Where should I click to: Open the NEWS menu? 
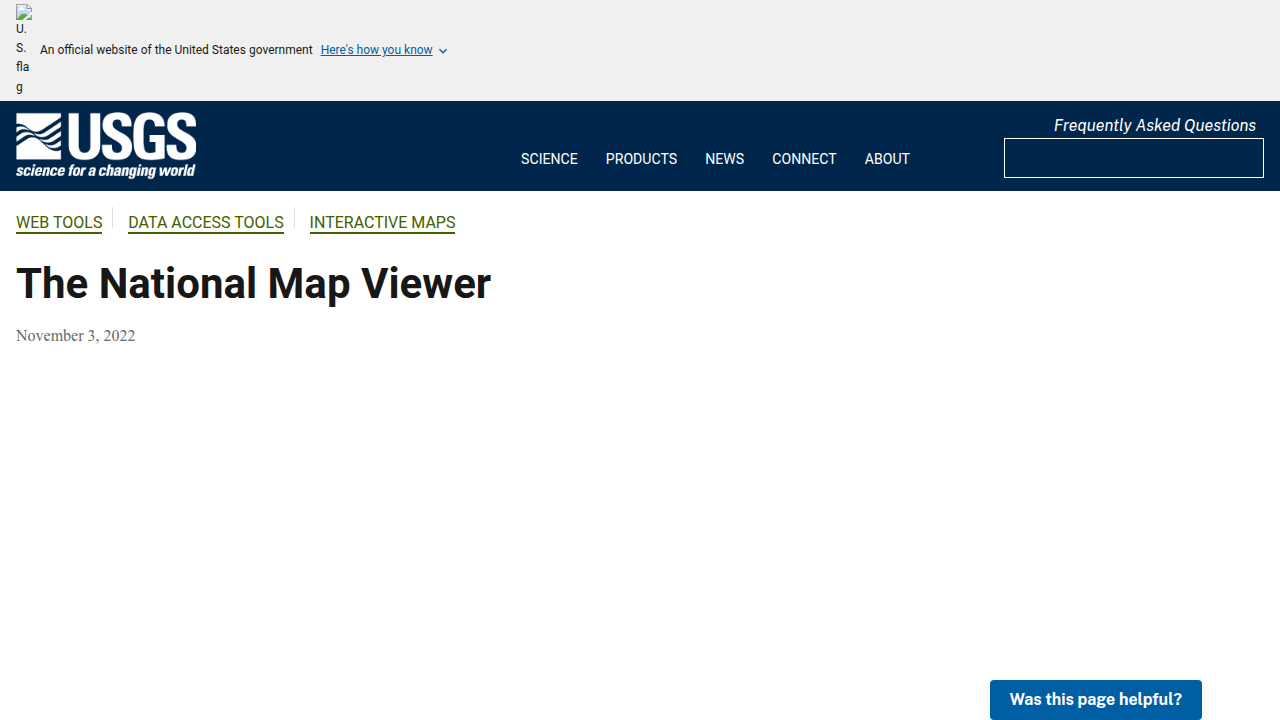(724, 159)
